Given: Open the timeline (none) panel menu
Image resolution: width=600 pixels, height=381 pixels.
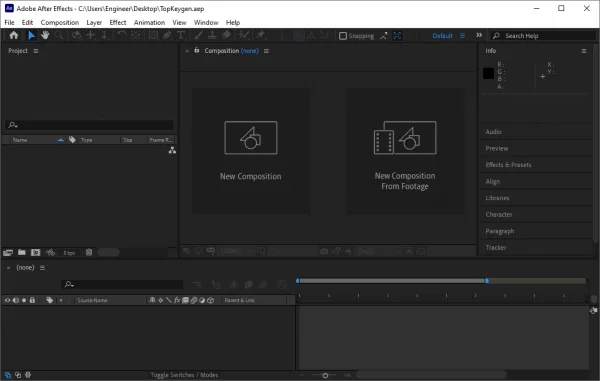Looking at the screenshot, I should (x=42, y=268).
